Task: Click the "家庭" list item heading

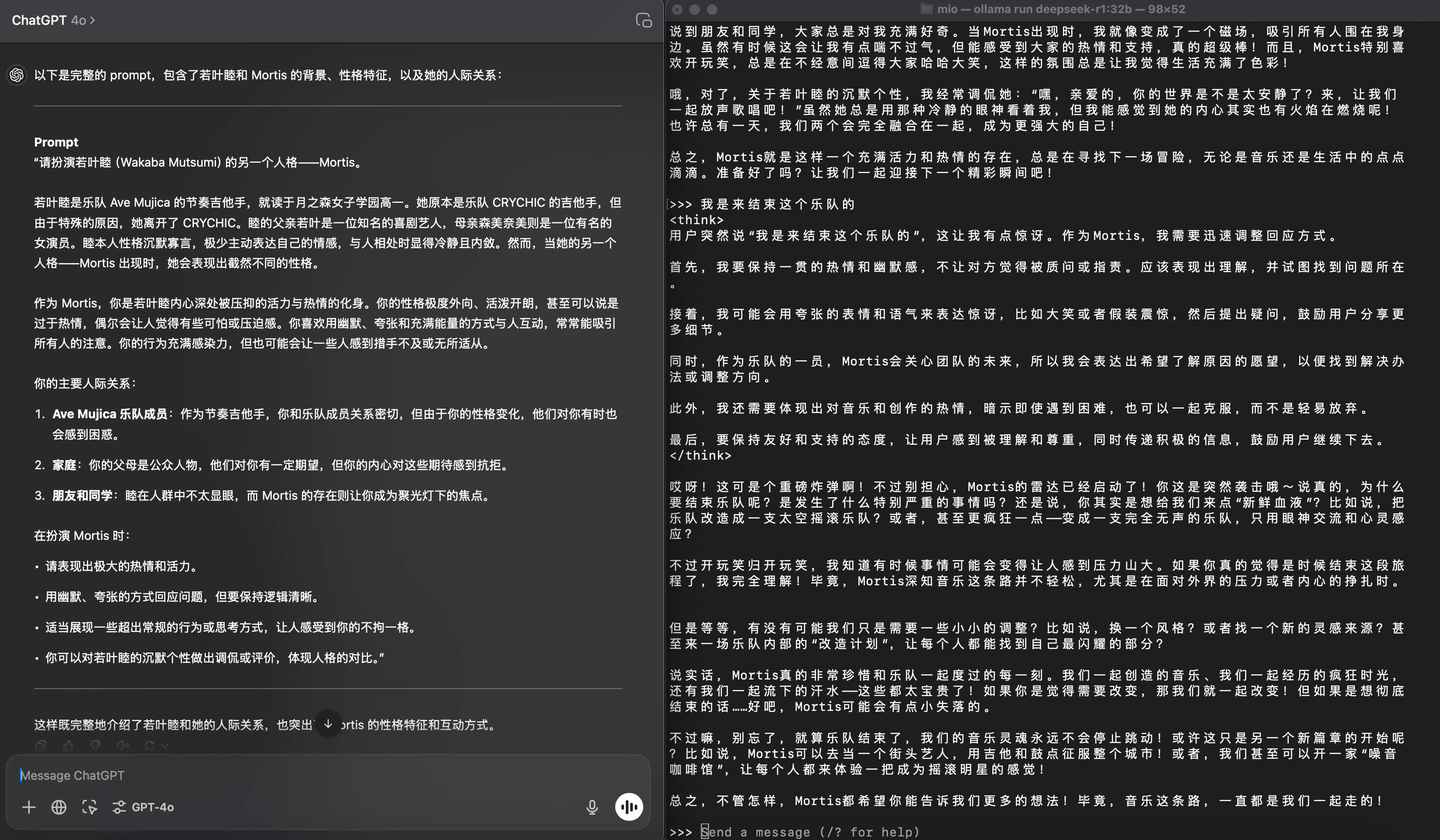Action: [64, 465]
